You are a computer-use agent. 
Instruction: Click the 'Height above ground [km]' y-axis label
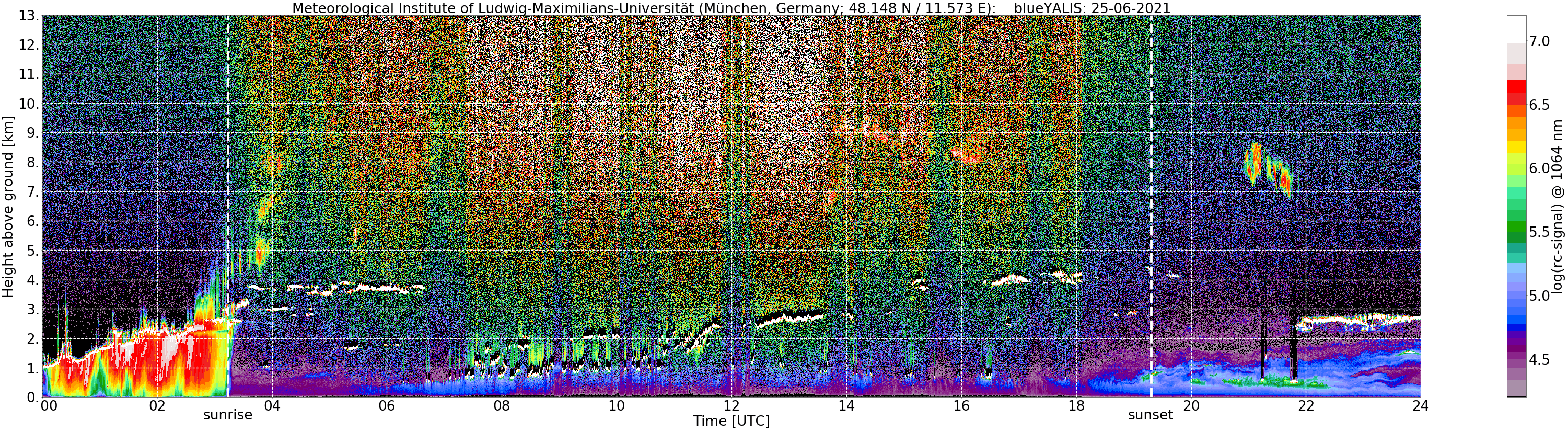8,206
